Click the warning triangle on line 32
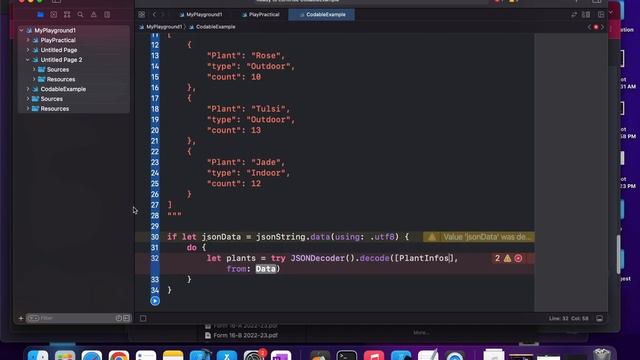This screenshot has height=360, width=640. [507, 258]
